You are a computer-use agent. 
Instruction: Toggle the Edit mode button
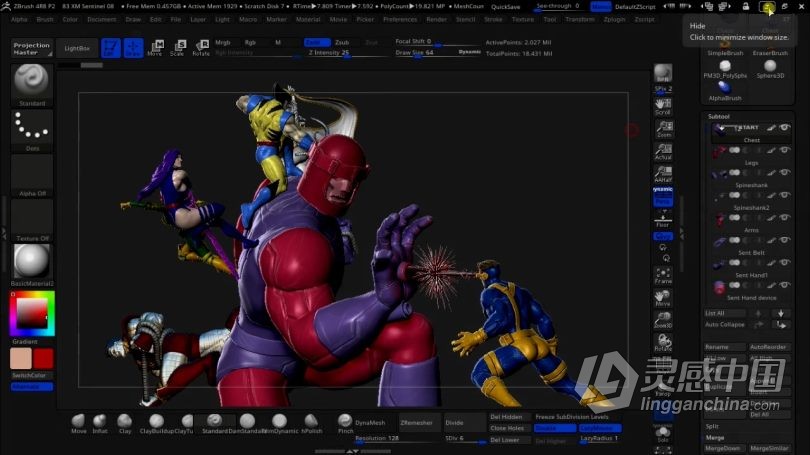(x=111, y=48)
